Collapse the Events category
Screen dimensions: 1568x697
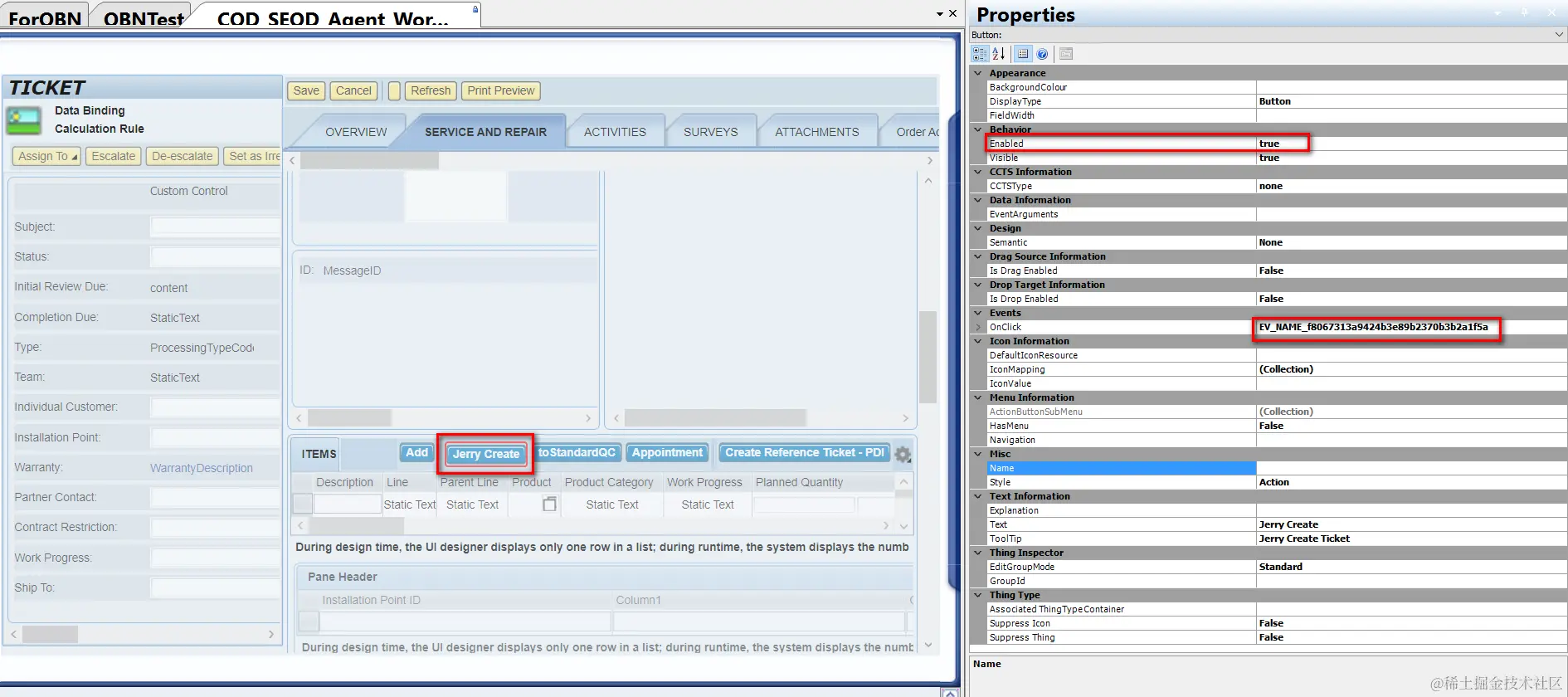pyautogui.click(x=977, y=313)
